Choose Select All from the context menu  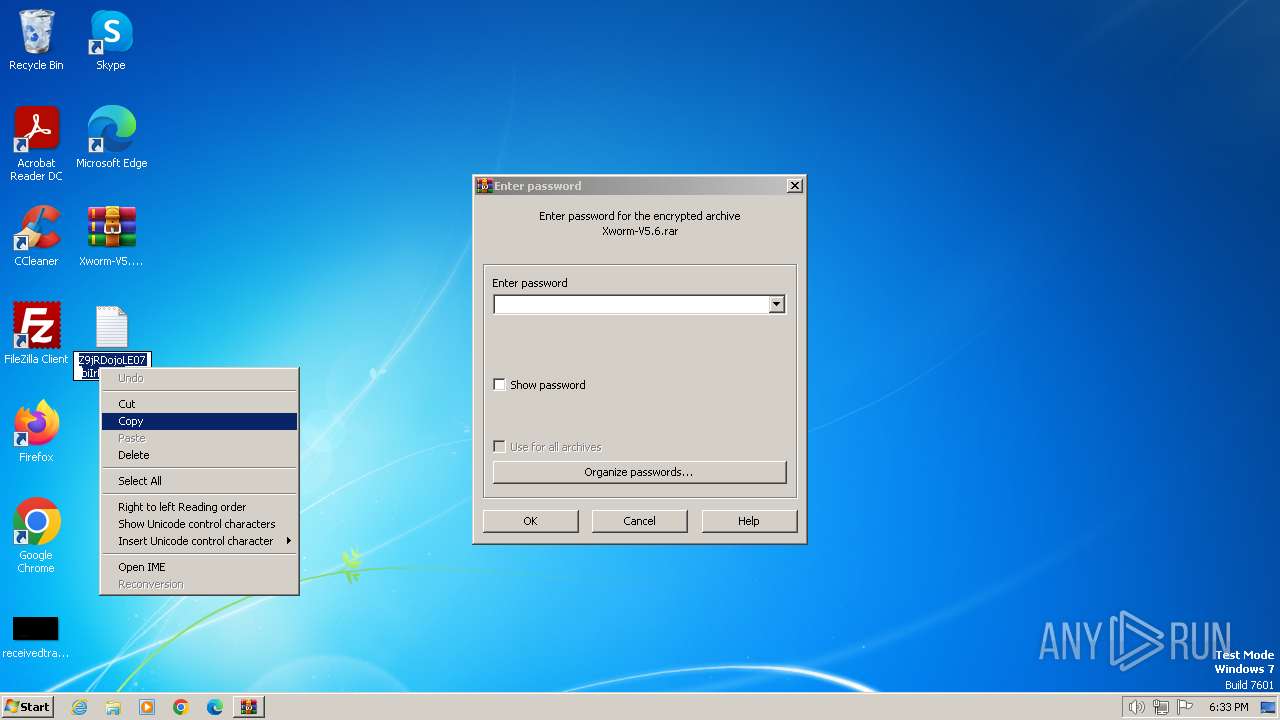[199, 481]
